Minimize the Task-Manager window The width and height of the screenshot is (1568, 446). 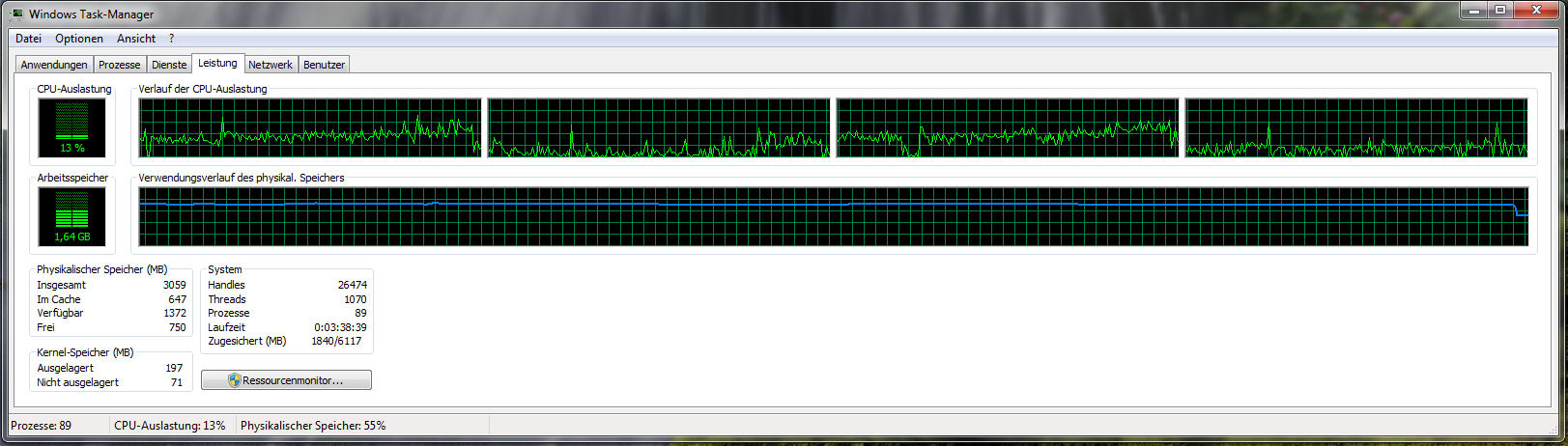[x=1474, y=11]
